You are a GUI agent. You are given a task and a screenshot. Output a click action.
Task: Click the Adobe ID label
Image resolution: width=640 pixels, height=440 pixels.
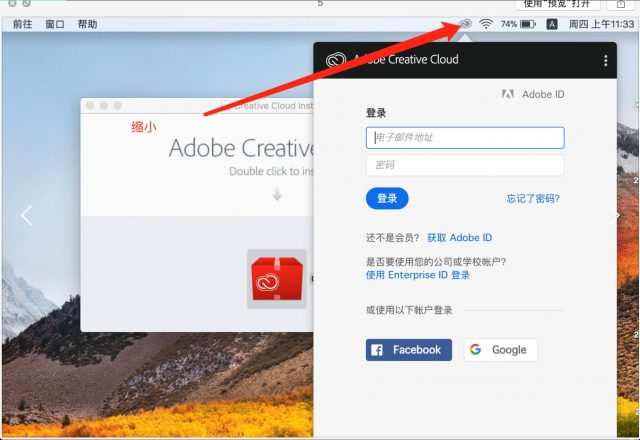(x=543, y=94)
